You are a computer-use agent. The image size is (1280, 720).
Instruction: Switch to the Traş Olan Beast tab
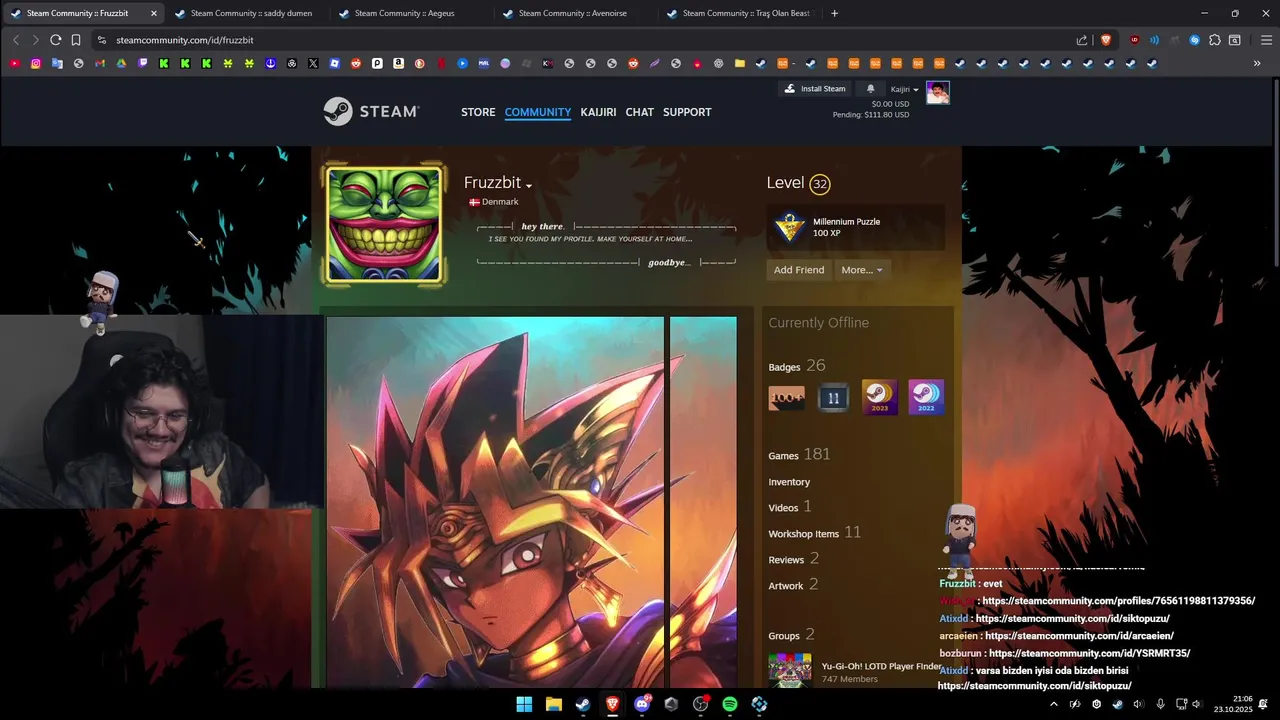740,13
